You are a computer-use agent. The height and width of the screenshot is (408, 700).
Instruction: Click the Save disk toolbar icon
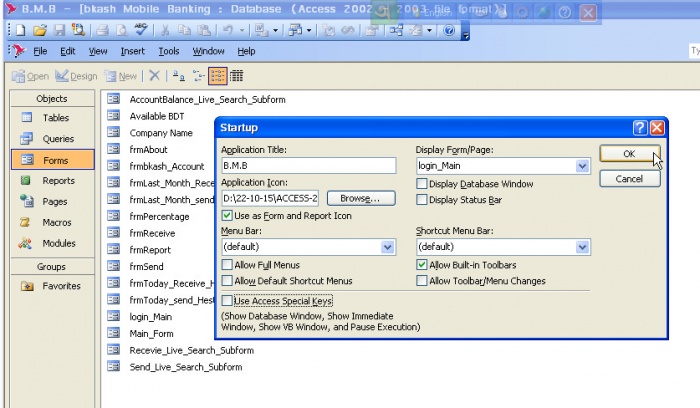pos(59,30)
